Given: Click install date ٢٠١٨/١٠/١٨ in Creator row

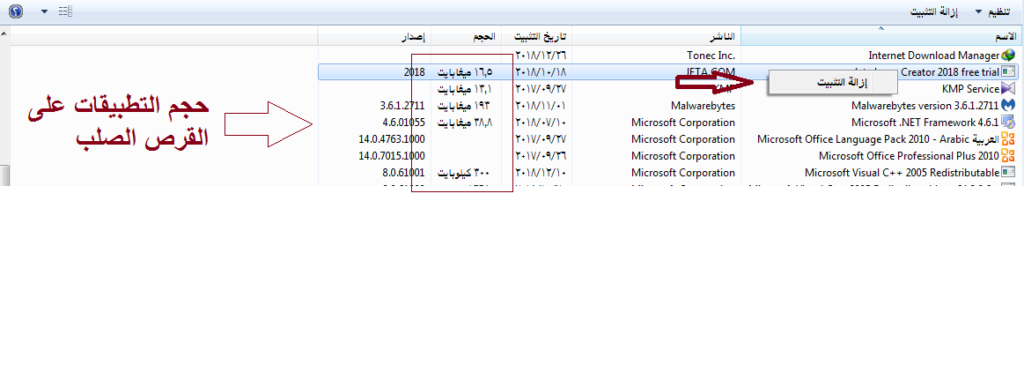Looking at the screenshot, I should click(541, 72).
